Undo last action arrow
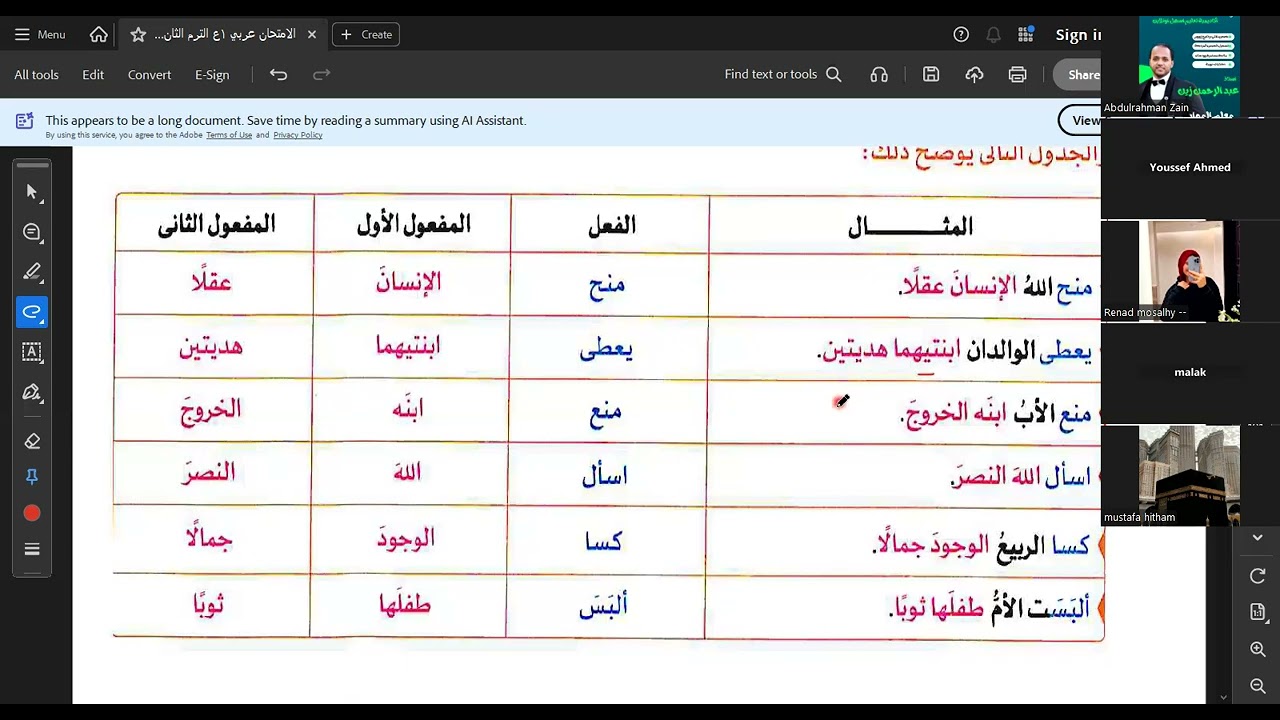Image resolution: width=1280 pixels, height=720 pixels. tap(278, 74)
